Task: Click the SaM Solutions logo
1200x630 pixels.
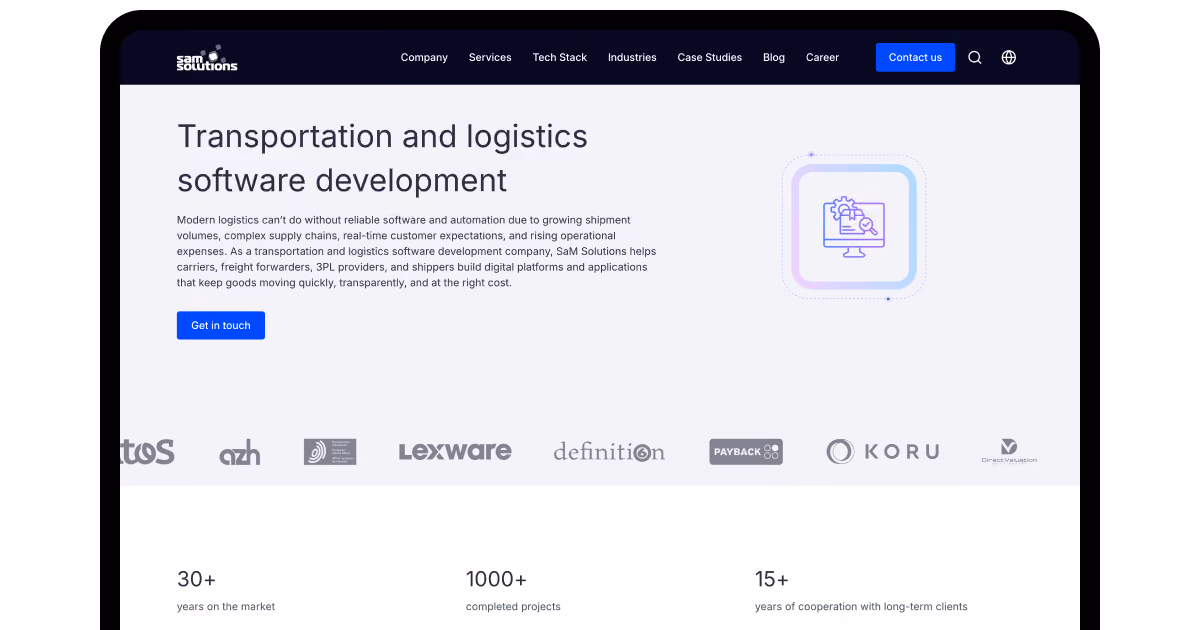Action: click(x=207, y=58)
